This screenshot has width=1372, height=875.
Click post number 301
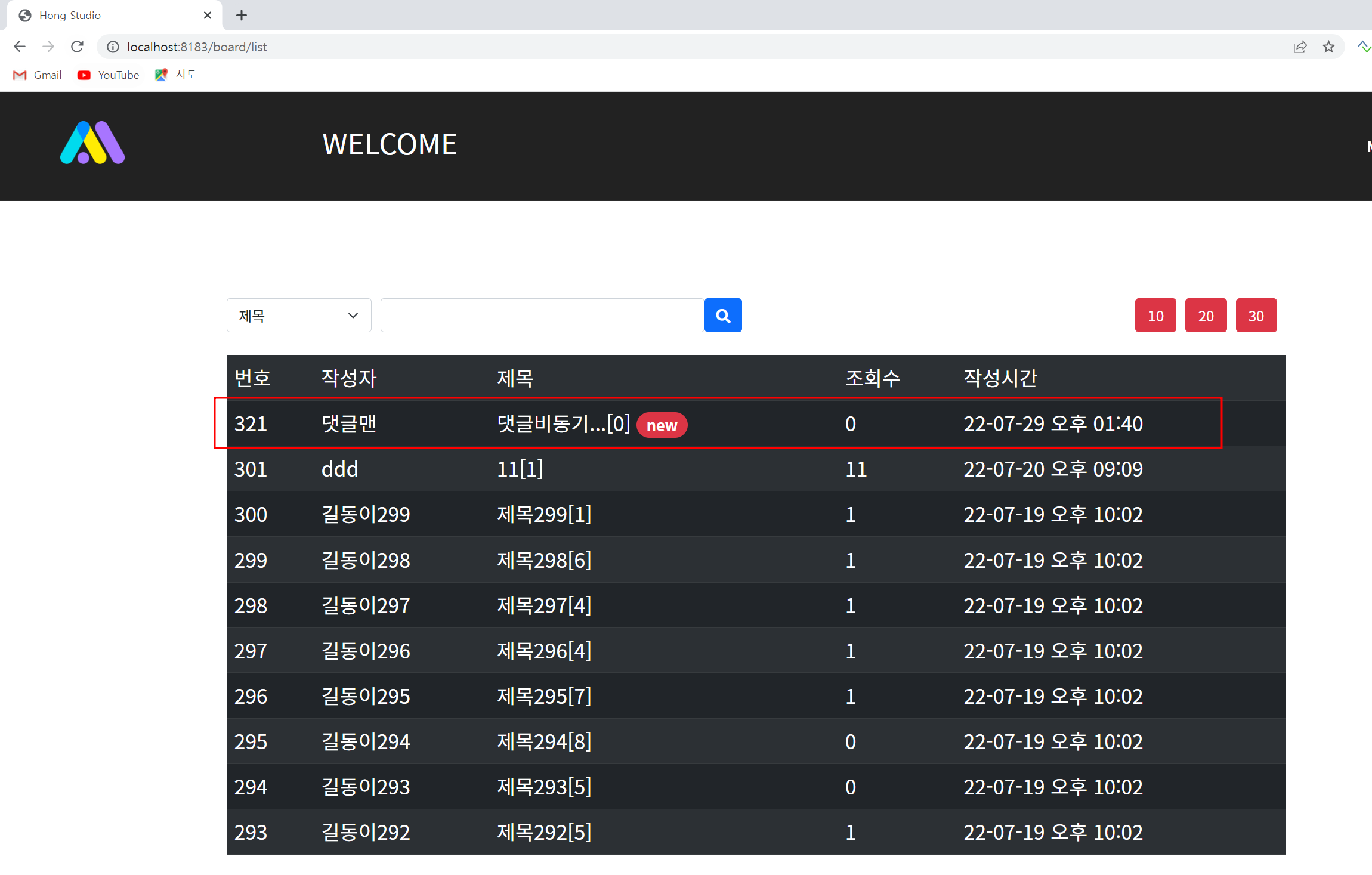[251, 469]
